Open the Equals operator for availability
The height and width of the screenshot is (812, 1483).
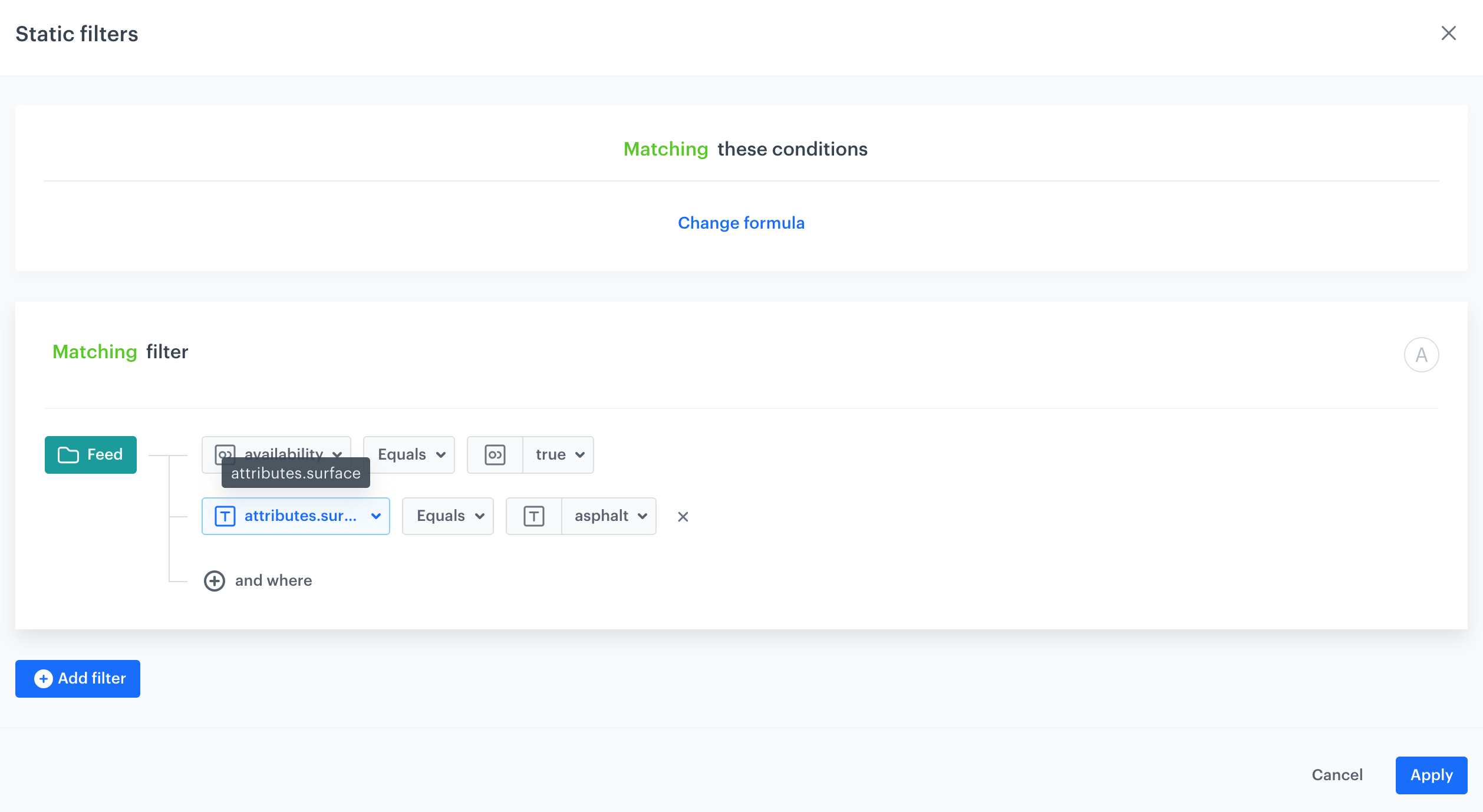point(409,455)
